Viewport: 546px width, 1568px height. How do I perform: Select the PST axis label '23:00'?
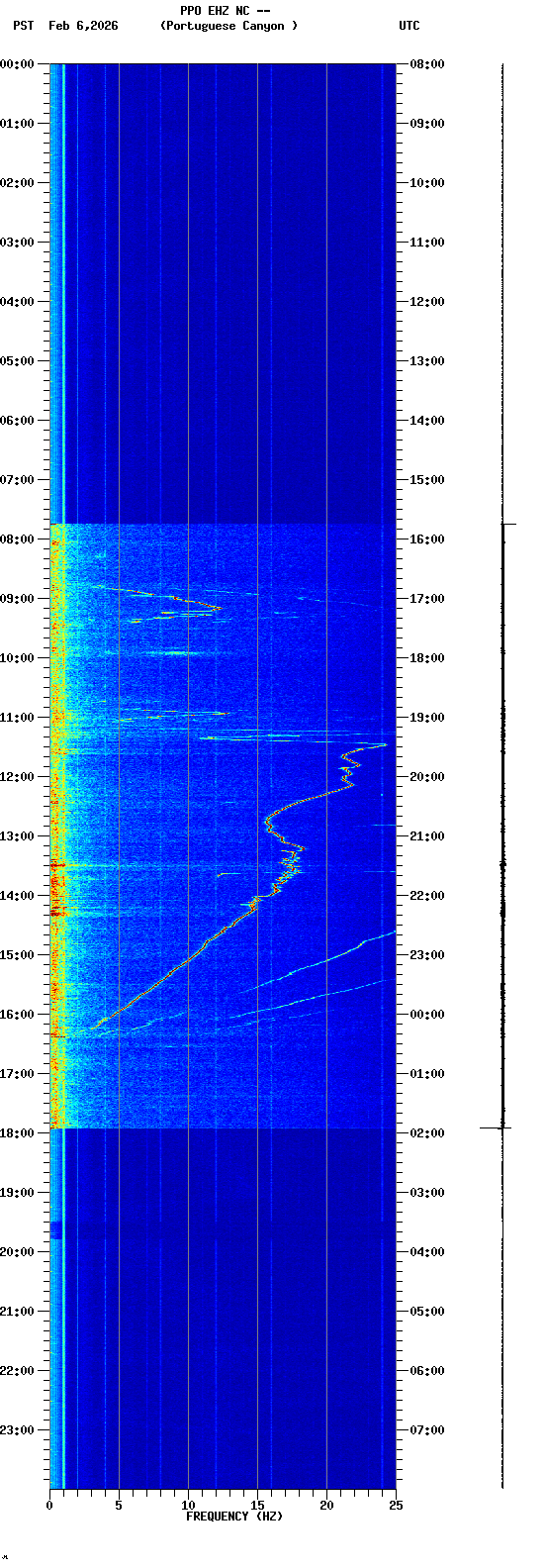(18, 1430)
